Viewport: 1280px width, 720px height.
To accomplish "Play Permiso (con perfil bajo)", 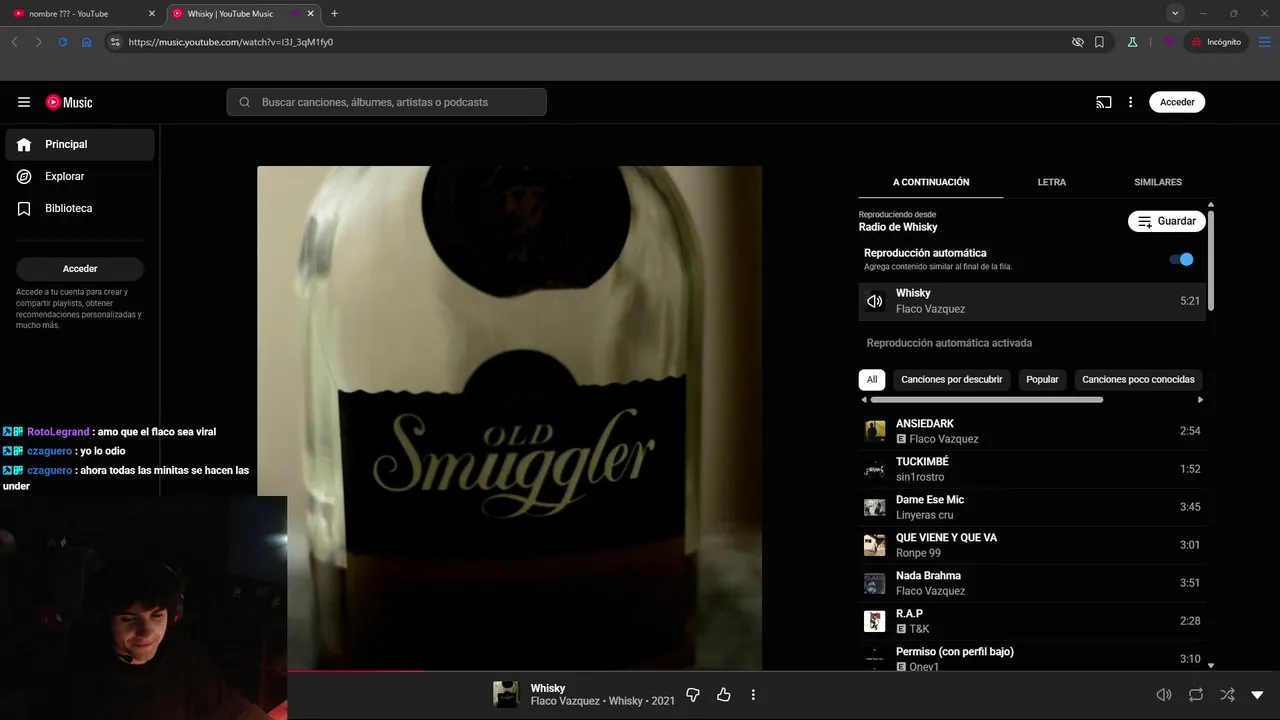I will point(1032,658).
